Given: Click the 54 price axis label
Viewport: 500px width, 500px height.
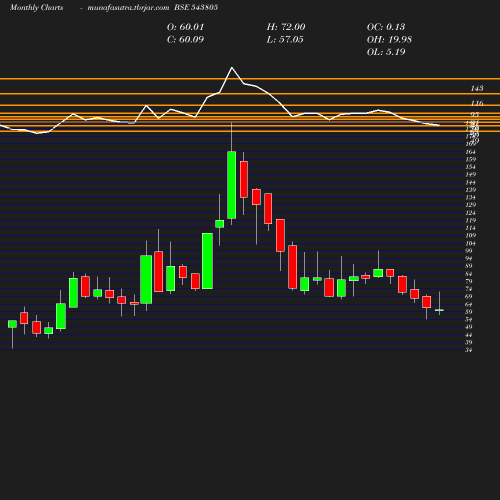Looking at the screenshot, I should (x=469, y=319).
